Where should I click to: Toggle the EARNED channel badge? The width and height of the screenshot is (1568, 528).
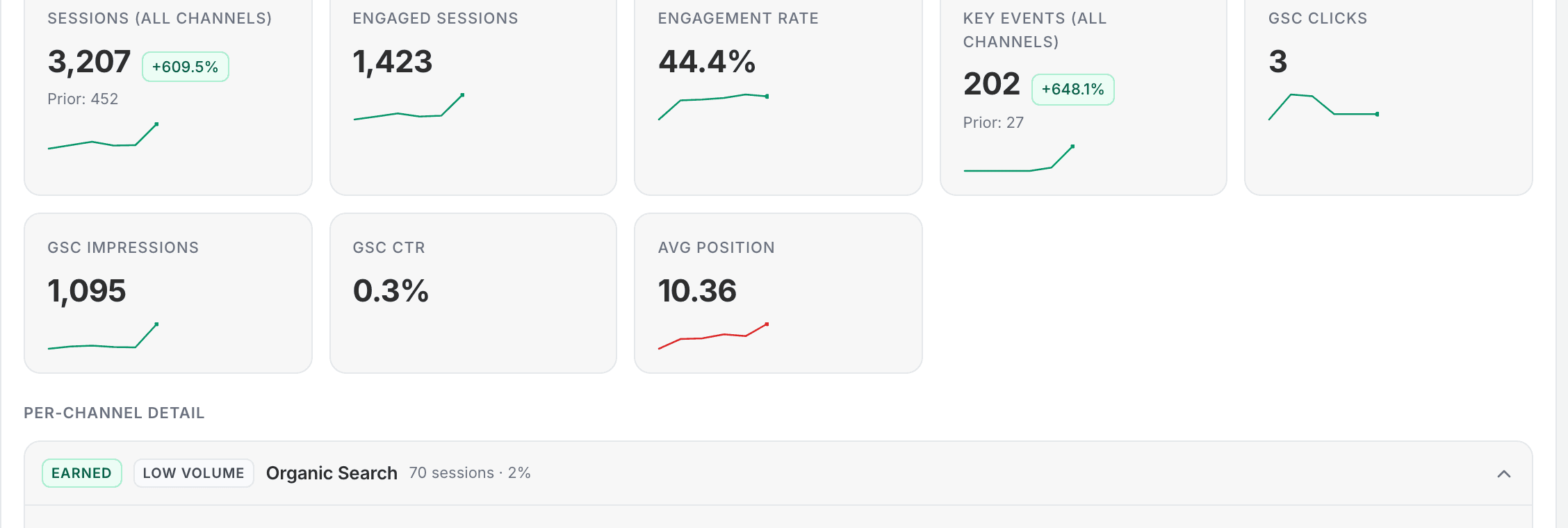[x=81, y=473]
